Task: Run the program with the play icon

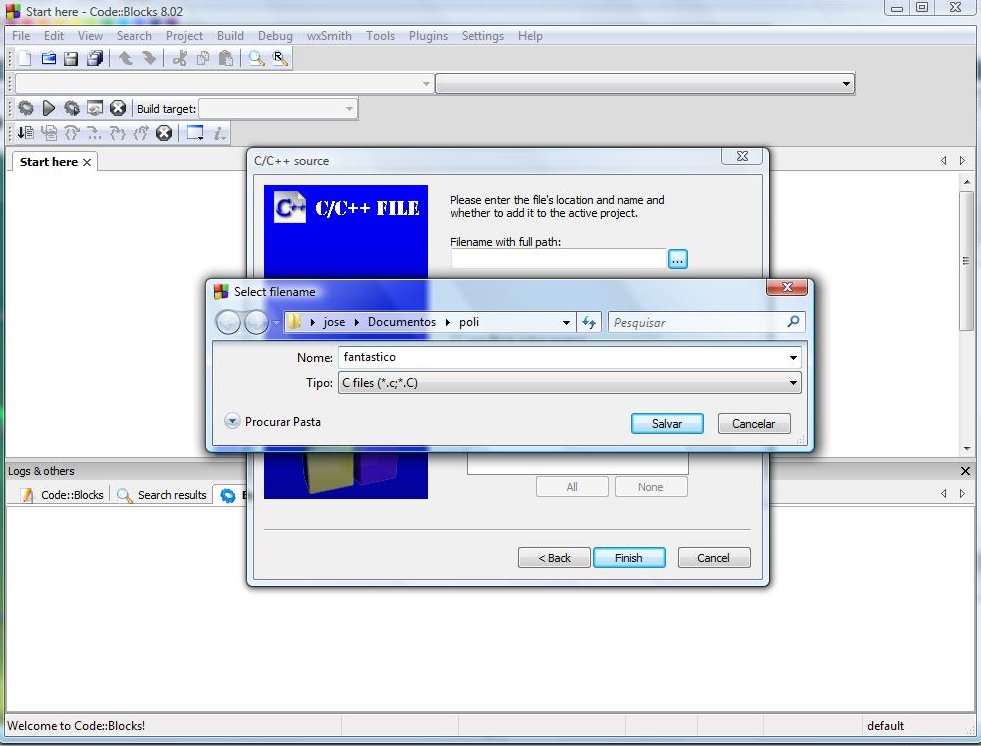Action: click(x=48, y=108)
